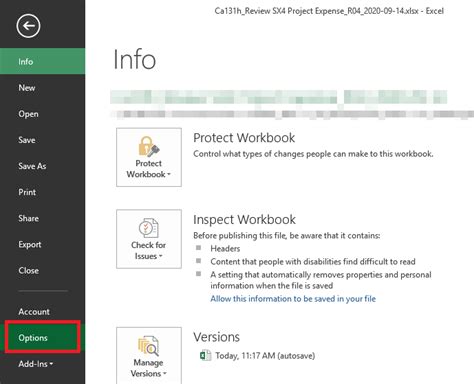Click Save in the sidebar
The height and width of the screenshot is (384, 474).
coord(42,140)
